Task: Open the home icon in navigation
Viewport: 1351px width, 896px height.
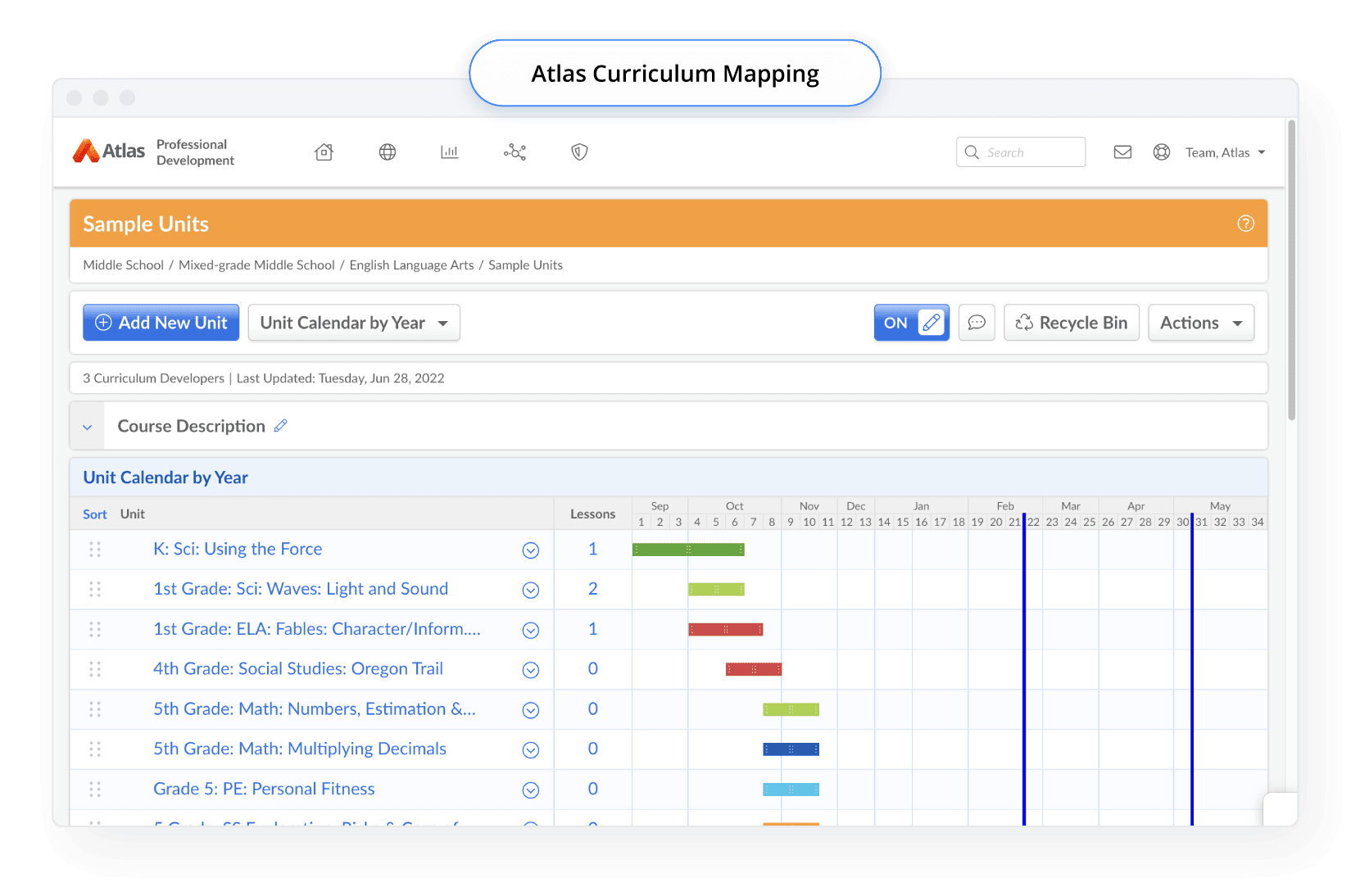Action: [x=324, y=152]
